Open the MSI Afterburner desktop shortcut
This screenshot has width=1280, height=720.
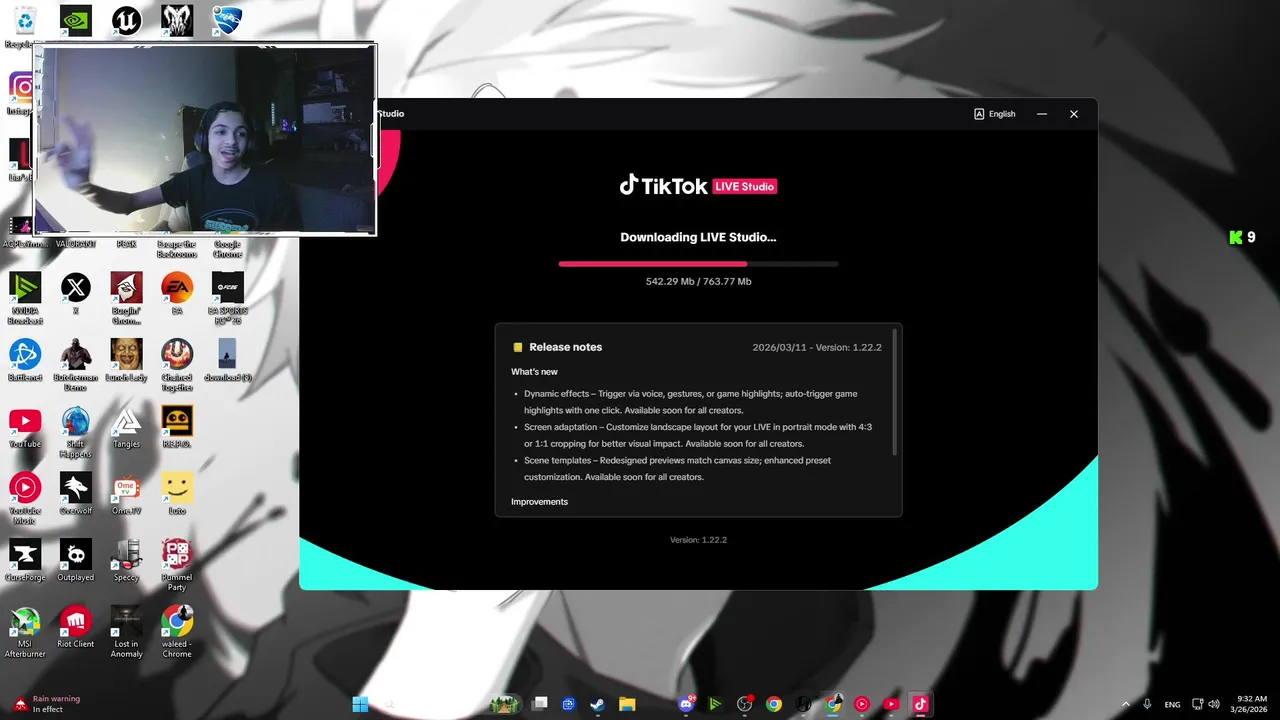25,632
